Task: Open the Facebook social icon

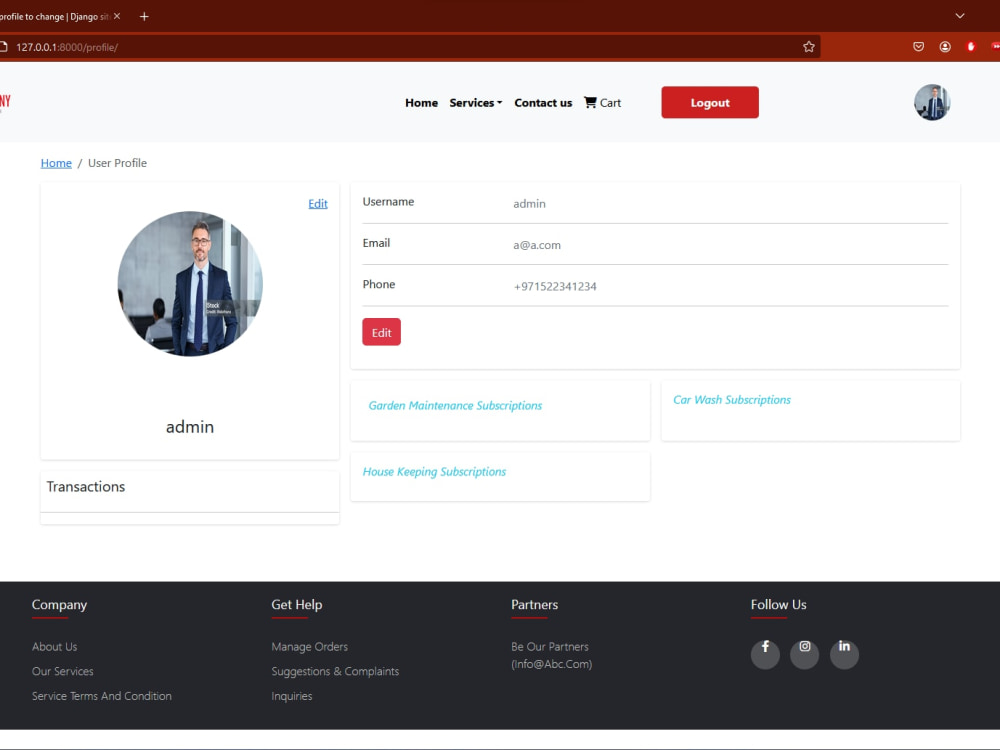Action: pyautogui.click(x=765, y=654)
